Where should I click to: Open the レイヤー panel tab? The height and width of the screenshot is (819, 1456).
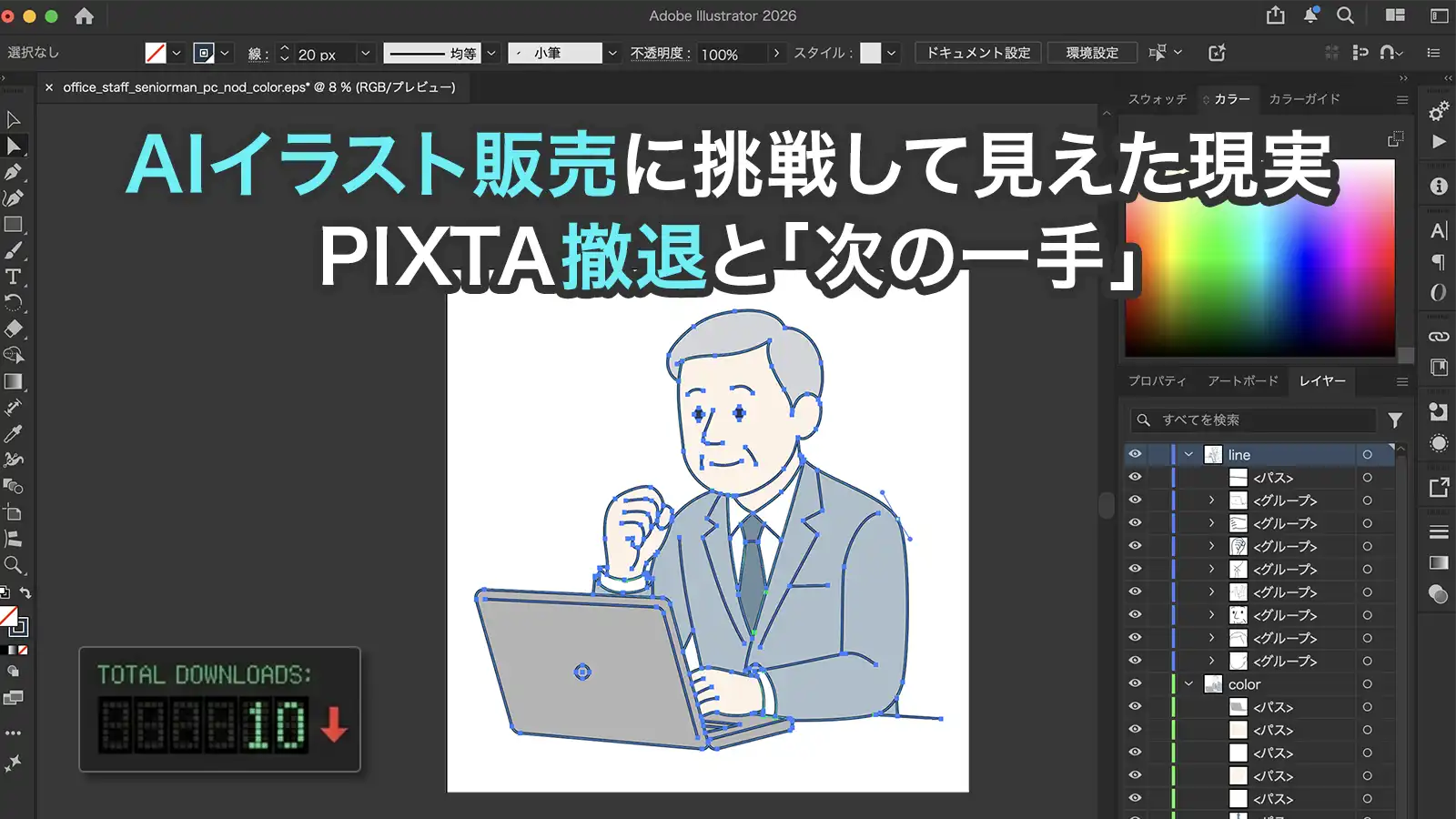[1321, 381]
